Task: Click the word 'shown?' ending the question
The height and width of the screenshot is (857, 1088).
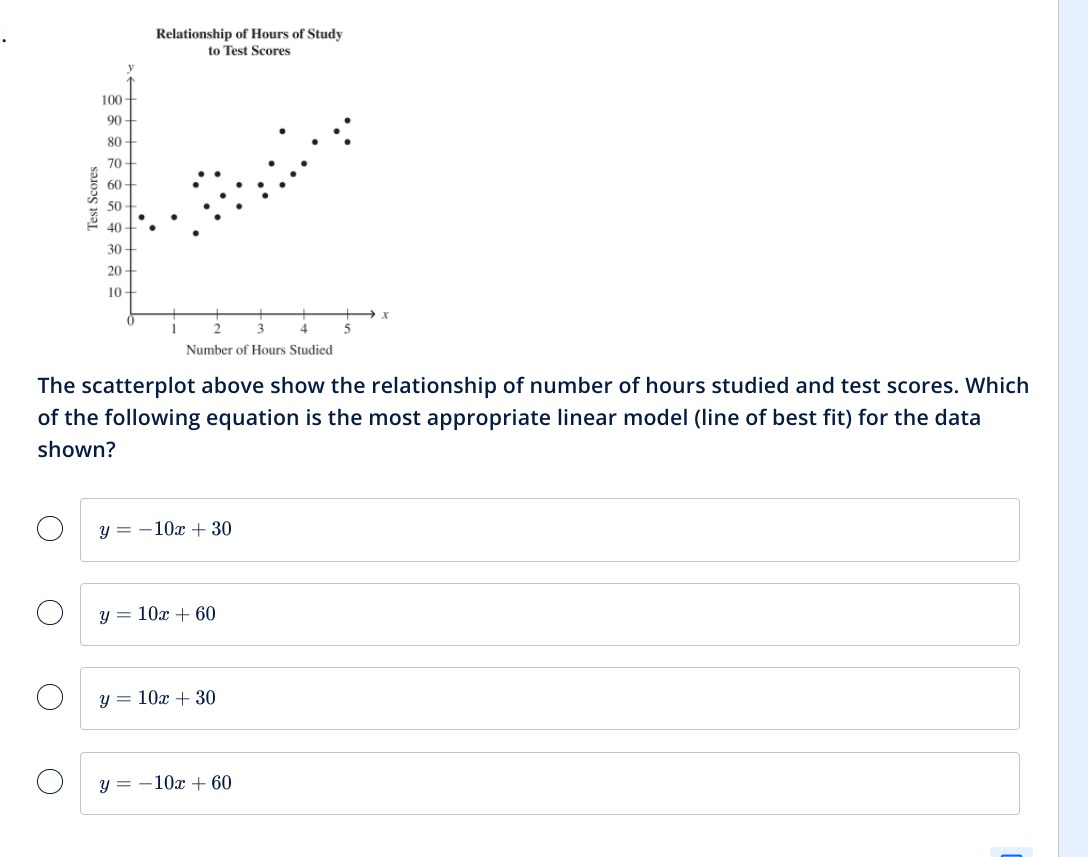Action: tap(76, 450)
